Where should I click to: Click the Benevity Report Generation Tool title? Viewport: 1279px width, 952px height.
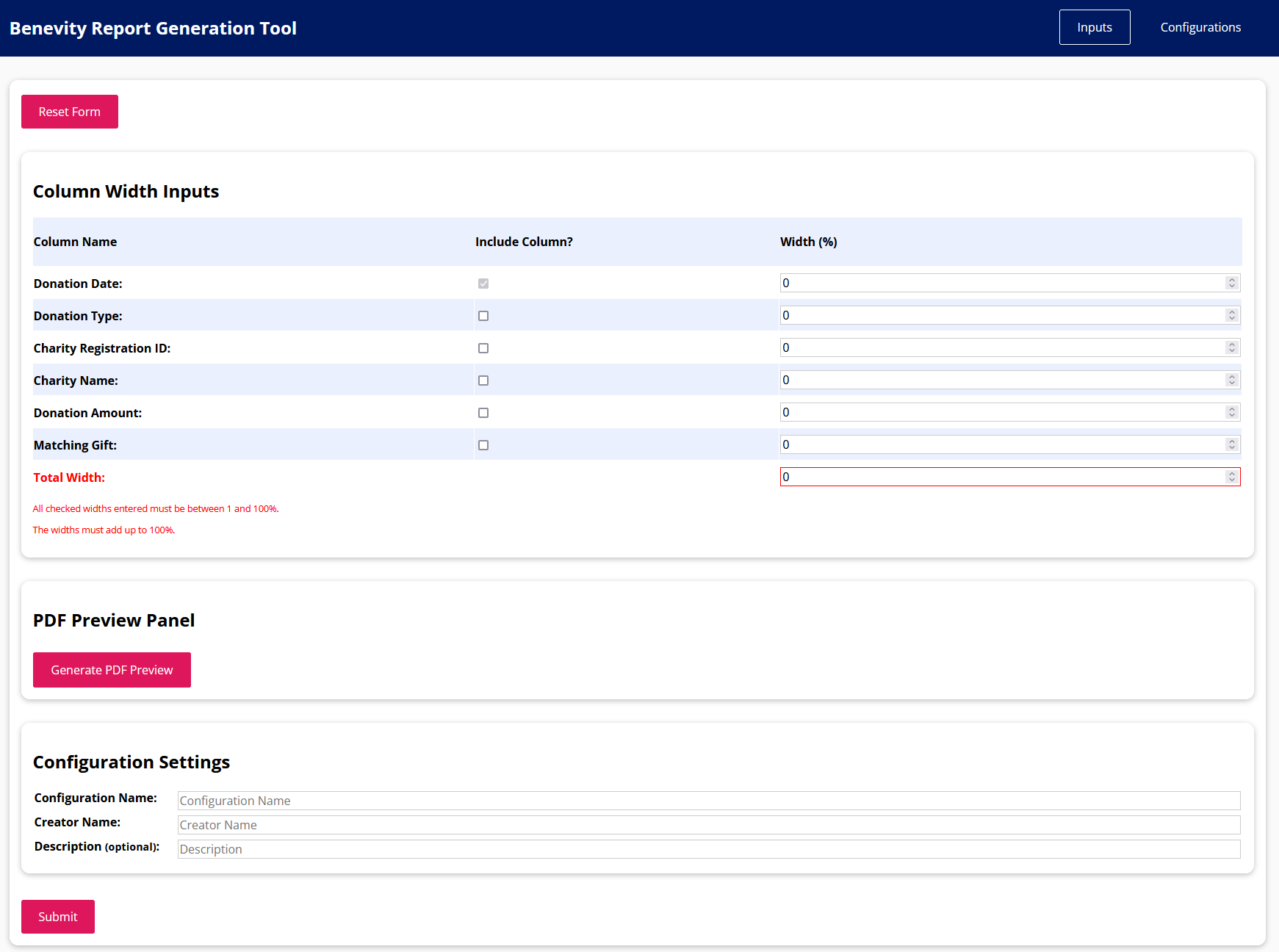[153, 28]
